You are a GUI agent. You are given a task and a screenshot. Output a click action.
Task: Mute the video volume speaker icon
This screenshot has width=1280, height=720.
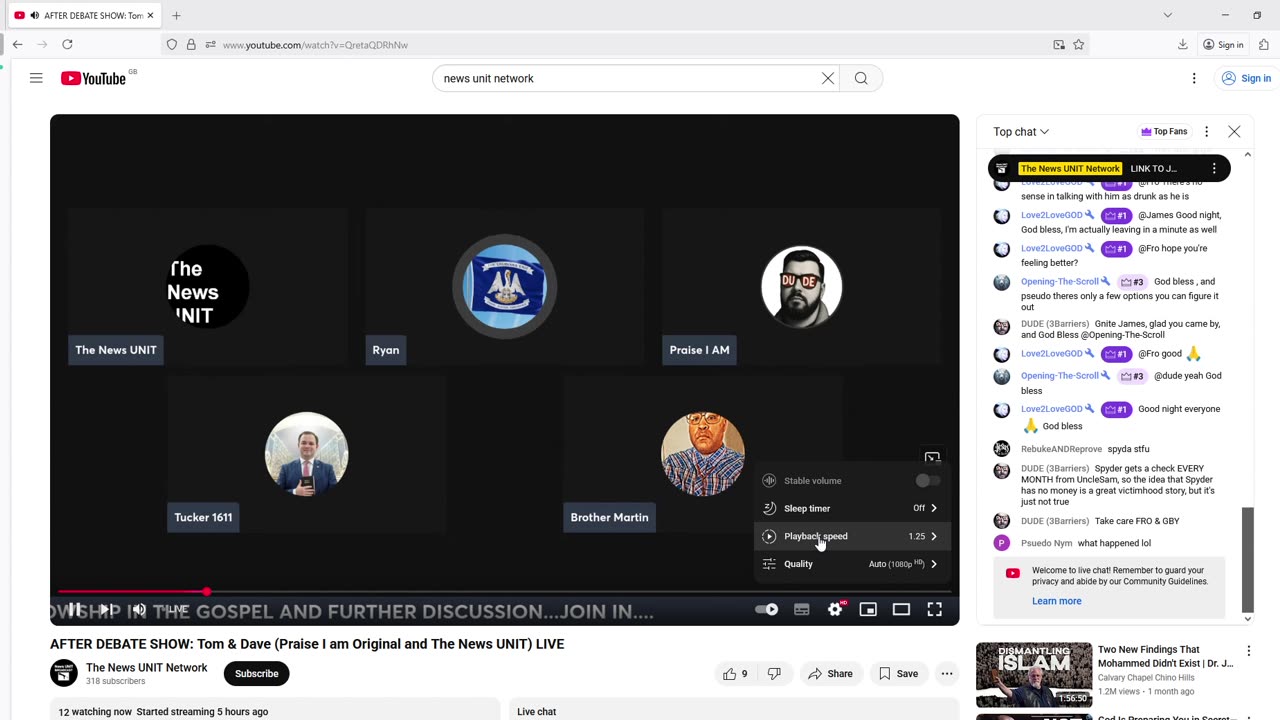pos(139,609)
